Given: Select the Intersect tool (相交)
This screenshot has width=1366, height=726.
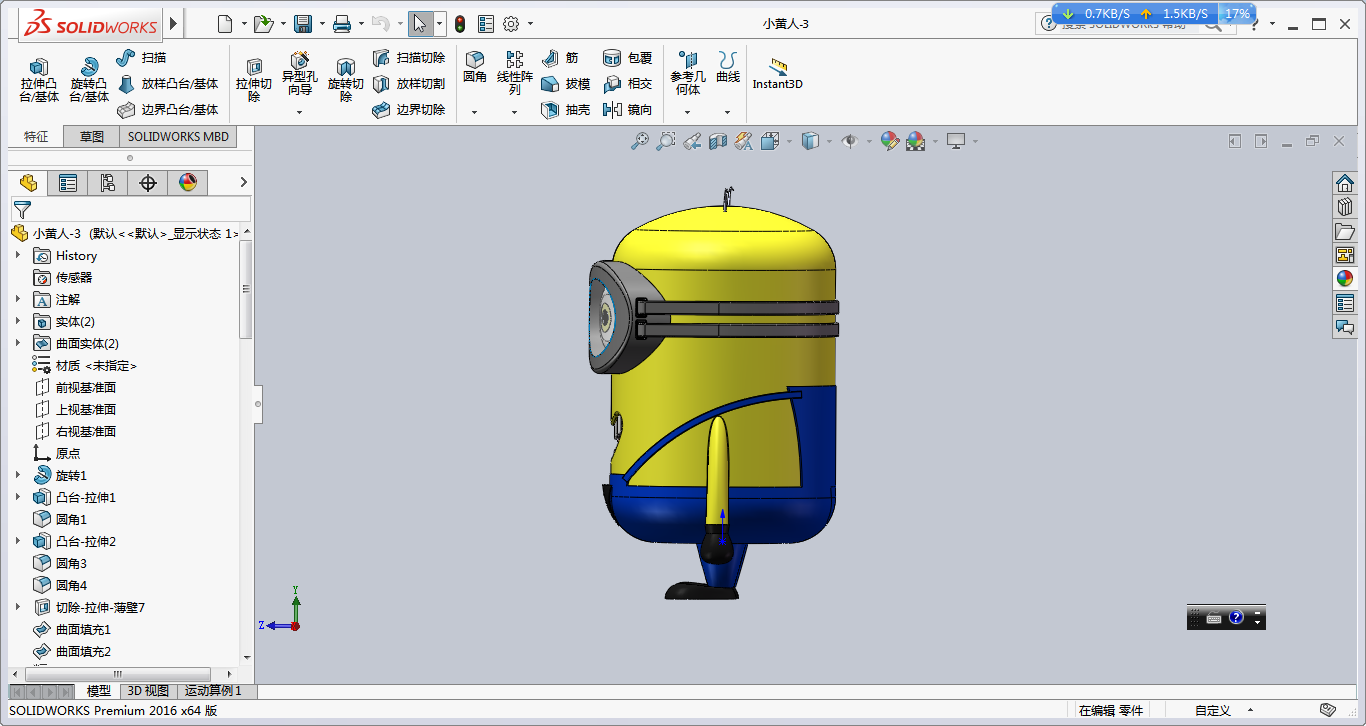Looking at the screenshot, I should point(627,84).
